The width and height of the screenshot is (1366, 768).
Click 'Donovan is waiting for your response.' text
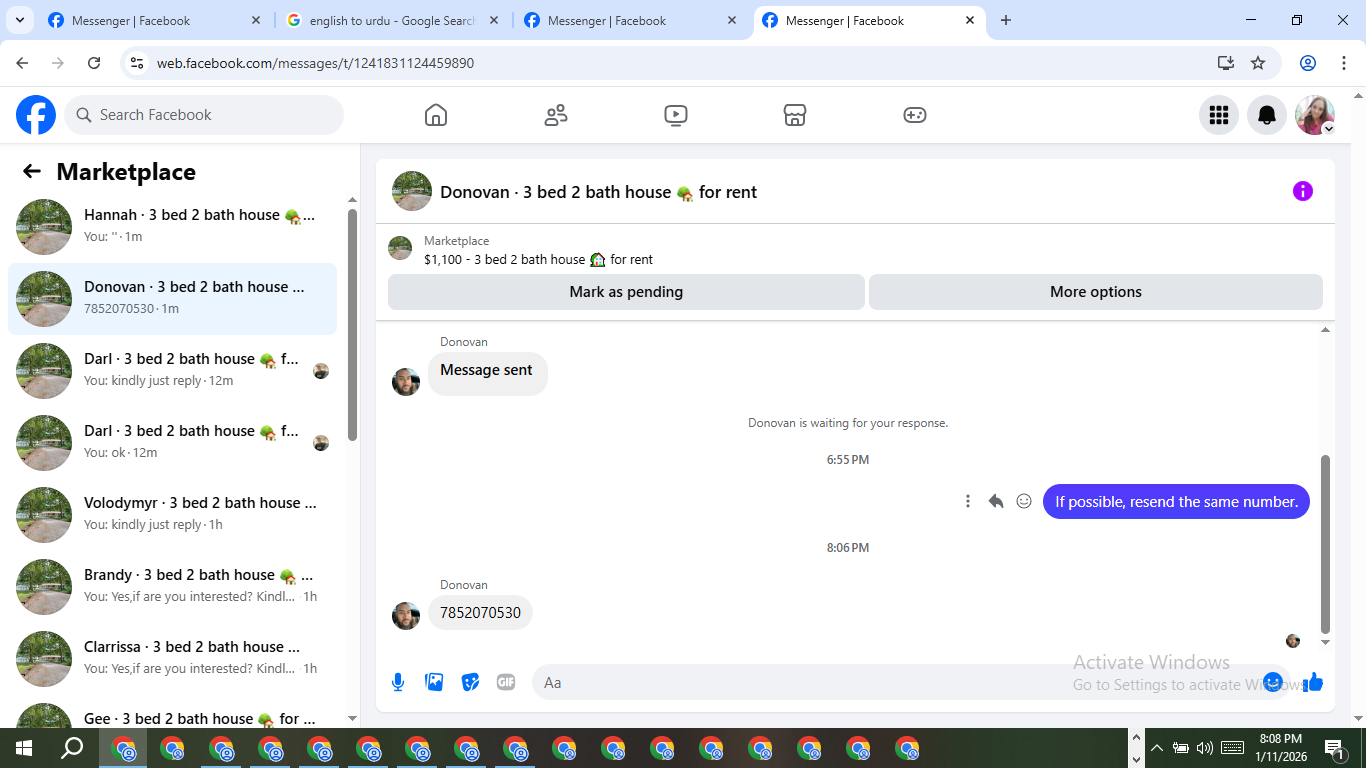[848, 423]
